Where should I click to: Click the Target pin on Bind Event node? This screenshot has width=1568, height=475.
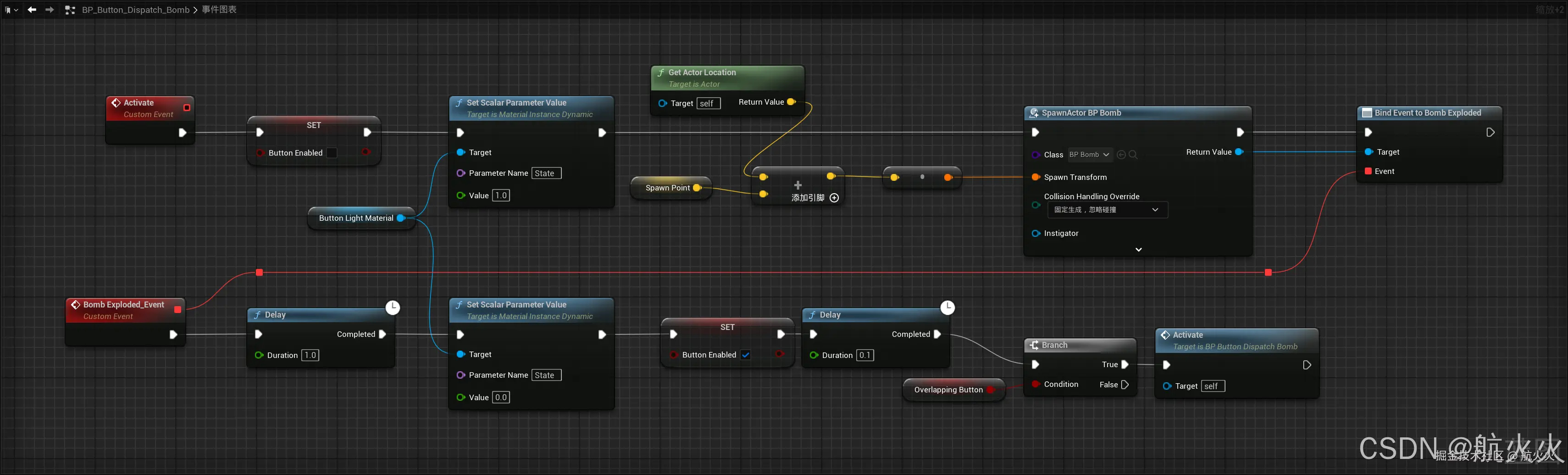click(x=1369, y=152)
